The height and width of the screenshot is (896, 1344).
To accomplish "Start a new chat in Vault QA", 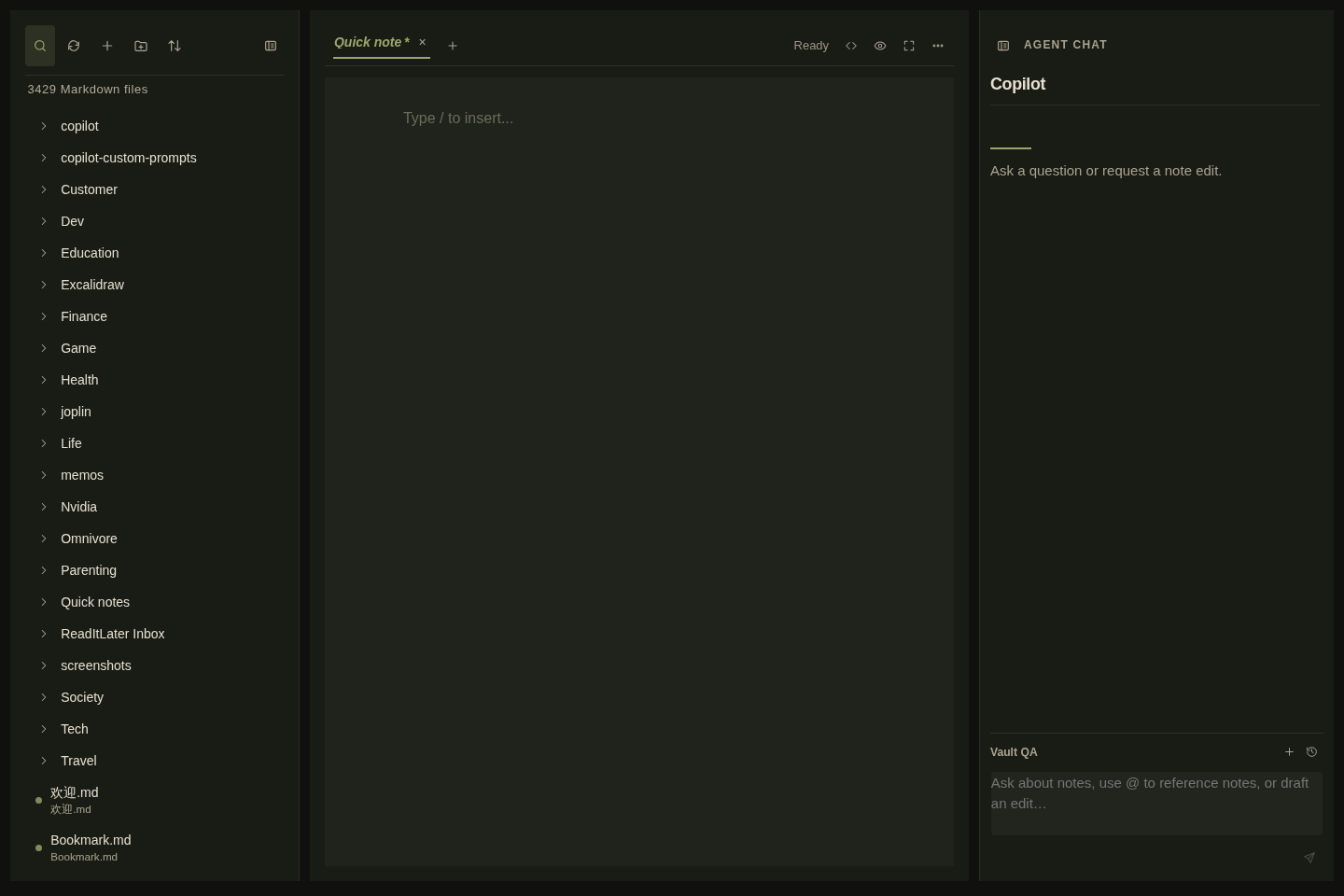I will click(x=1290, y=752).
